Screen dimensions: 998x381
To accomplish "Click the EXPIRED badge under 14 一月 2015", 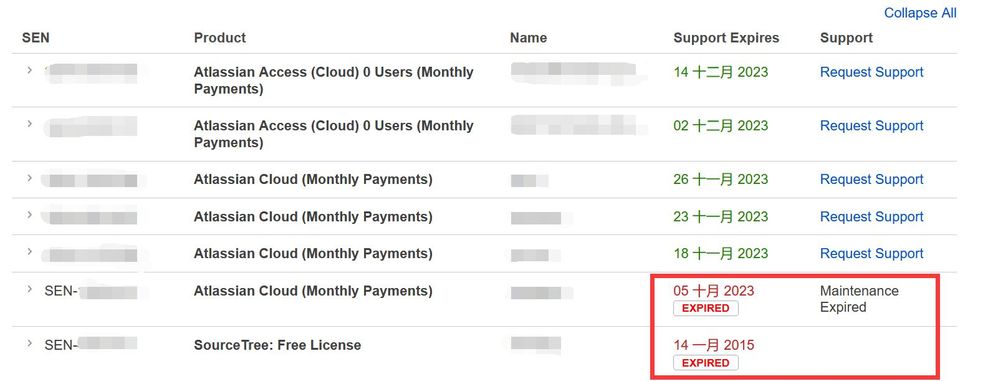I will point(706,363).
